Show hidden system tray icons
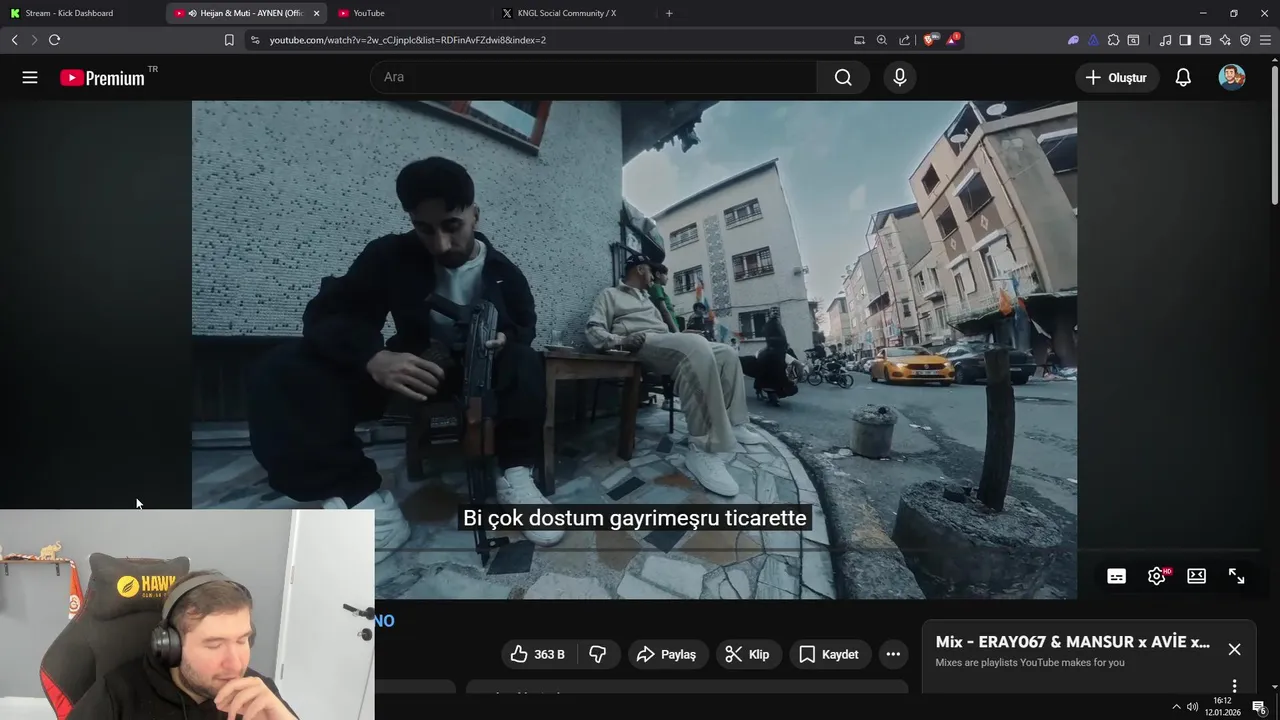Screen dimensions: 1280x720 point(1176,707)
